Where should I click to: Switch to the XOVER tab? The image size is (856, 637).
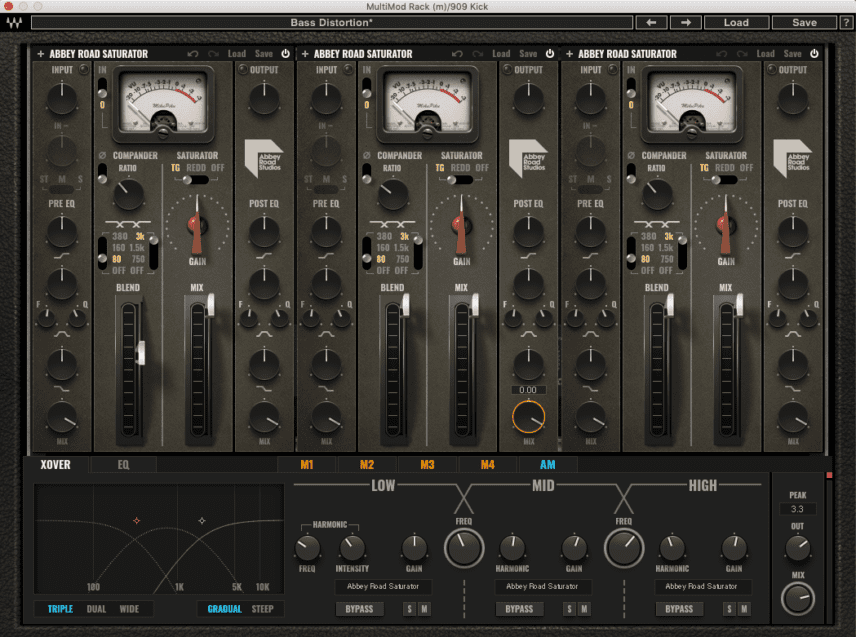pyautogui.click(x=55, y=465)
